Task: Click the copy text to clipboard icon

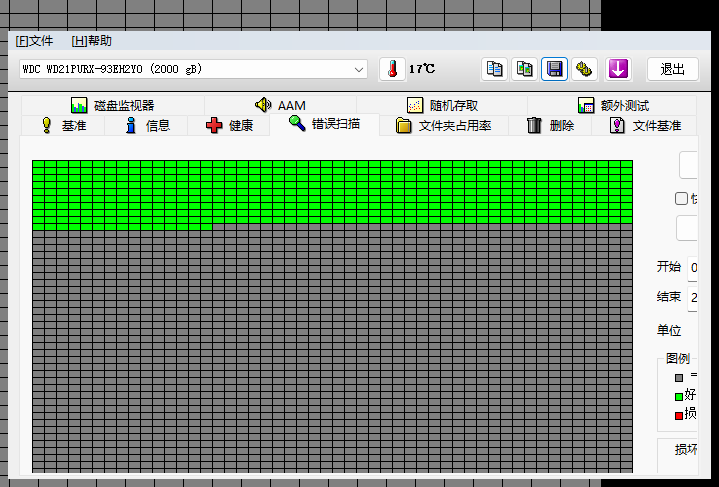Action: click(x=494, y=69)
